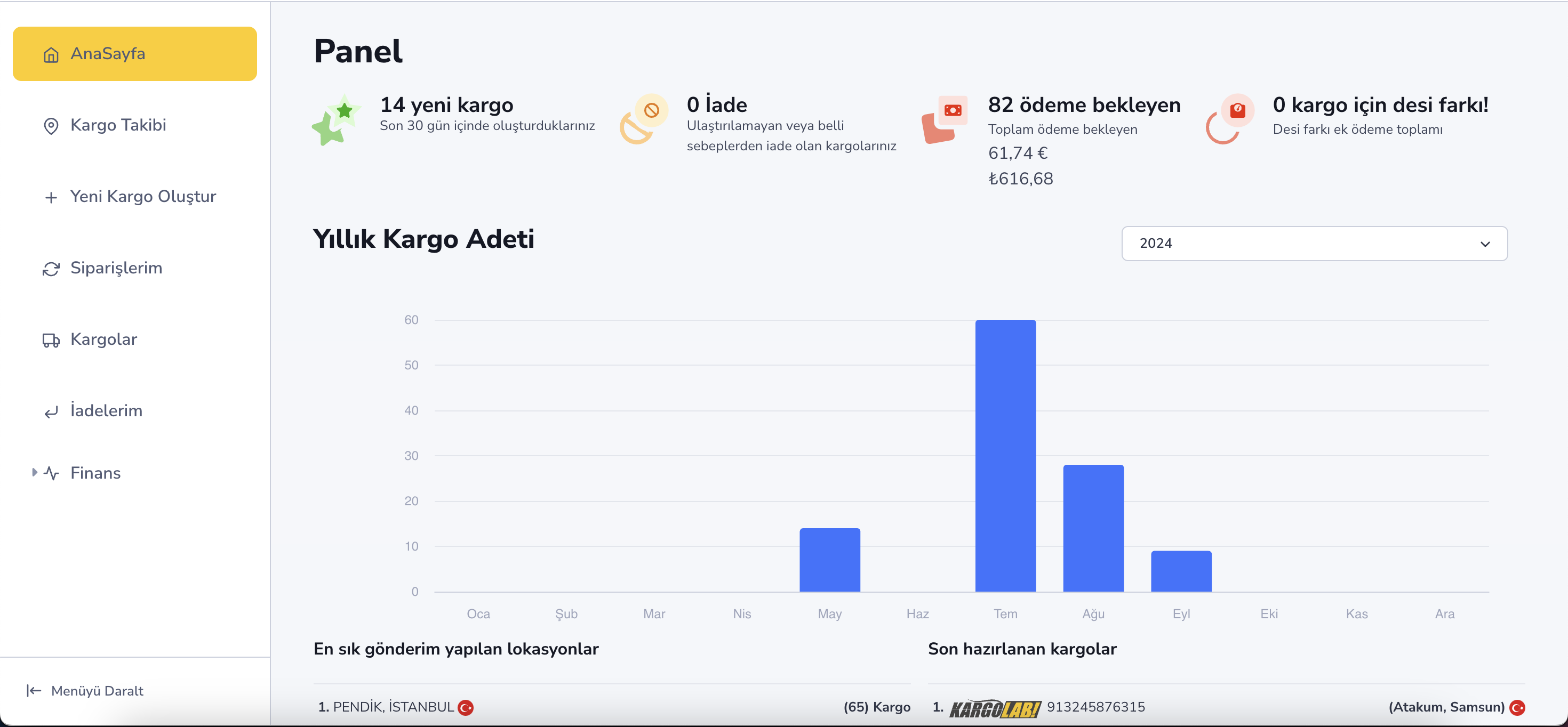The height and width of the screenshot is (727, 1568).
Task: Click the refresh arrows icon beside Siparişlerim
Action: 51,269
